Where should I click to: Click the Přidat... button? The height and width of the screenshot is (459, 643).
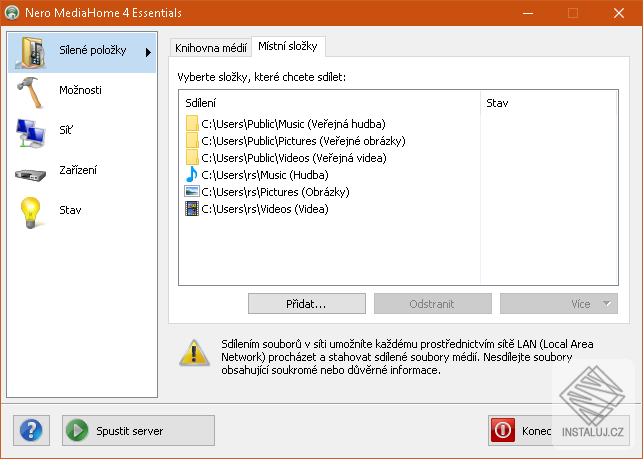pyautogui.click(x=307, y=304)
